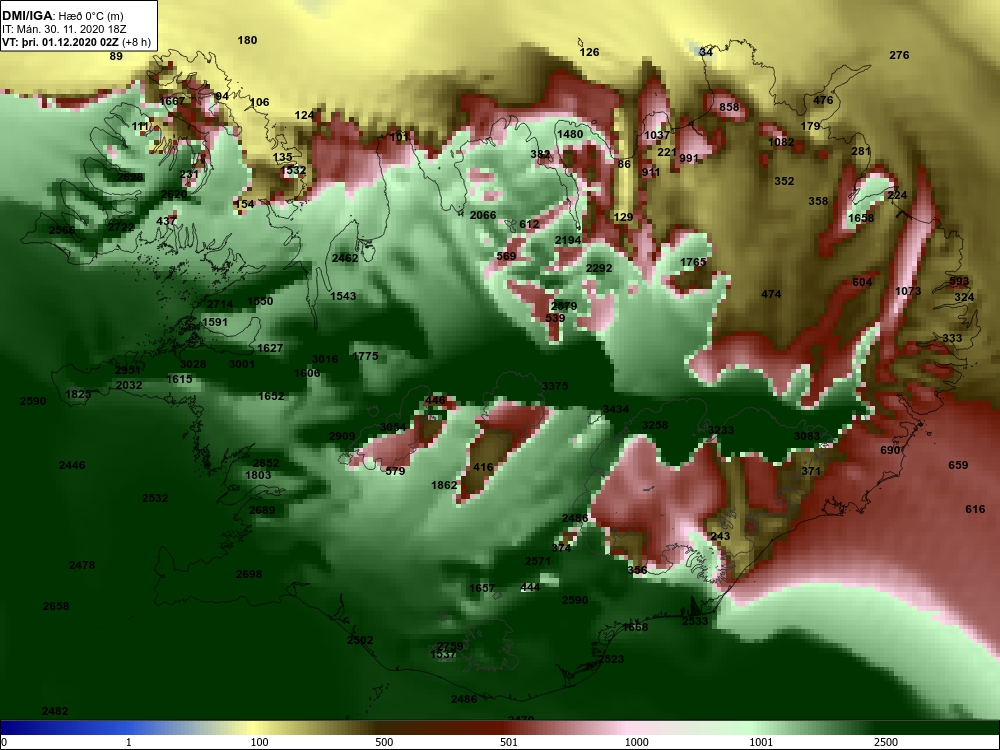This screenshot has height=750, width=1000.
Task: Click the map value 2714
Action: [220, 304]
